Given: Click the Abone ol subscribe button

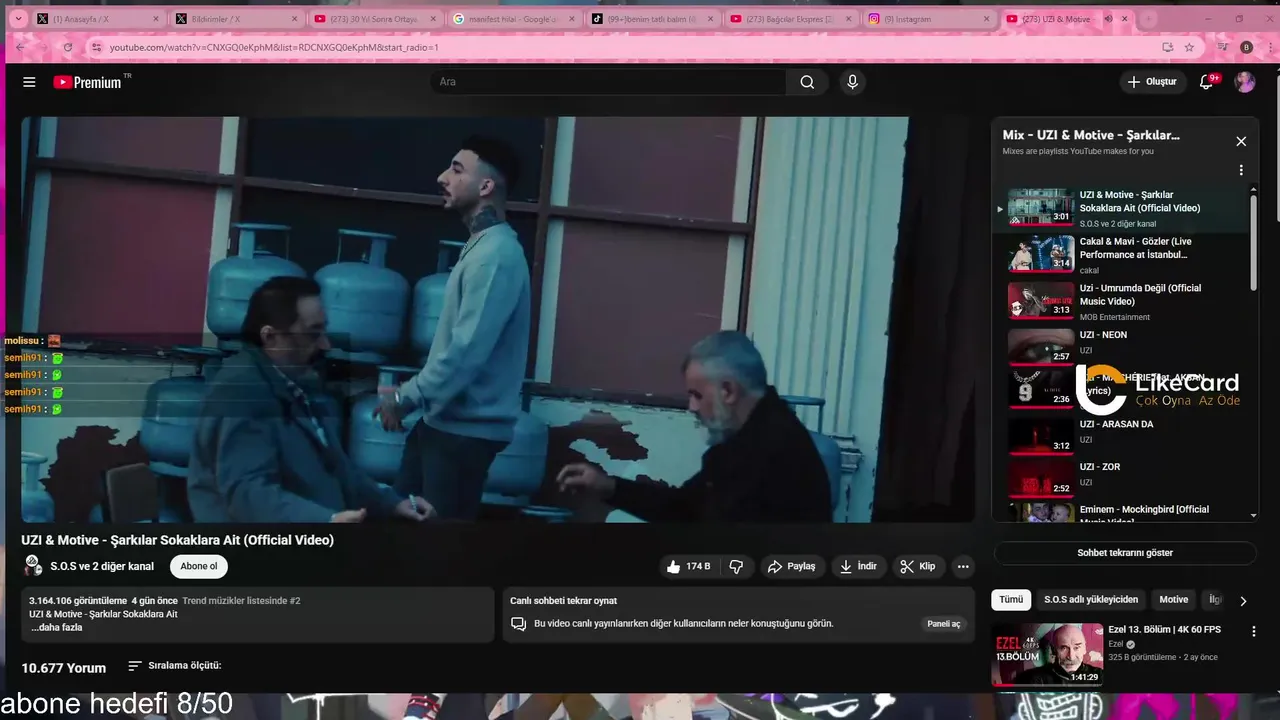Looking at the screenshot, I should [x=199, y=566].
